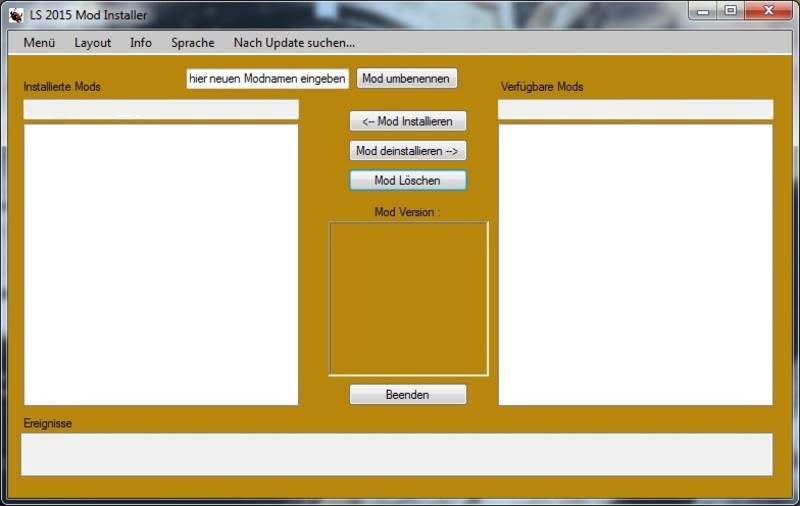The image size is (800, 506).
Task: Open the Menü menu
Action: pos(39,43)
